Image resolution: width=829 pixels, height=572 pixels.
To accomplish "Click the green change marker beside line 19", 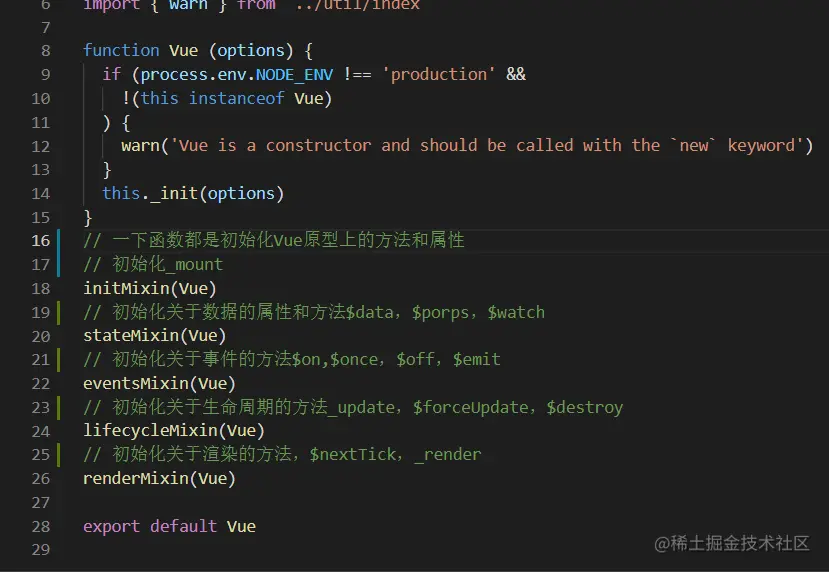I will [58, 312].
